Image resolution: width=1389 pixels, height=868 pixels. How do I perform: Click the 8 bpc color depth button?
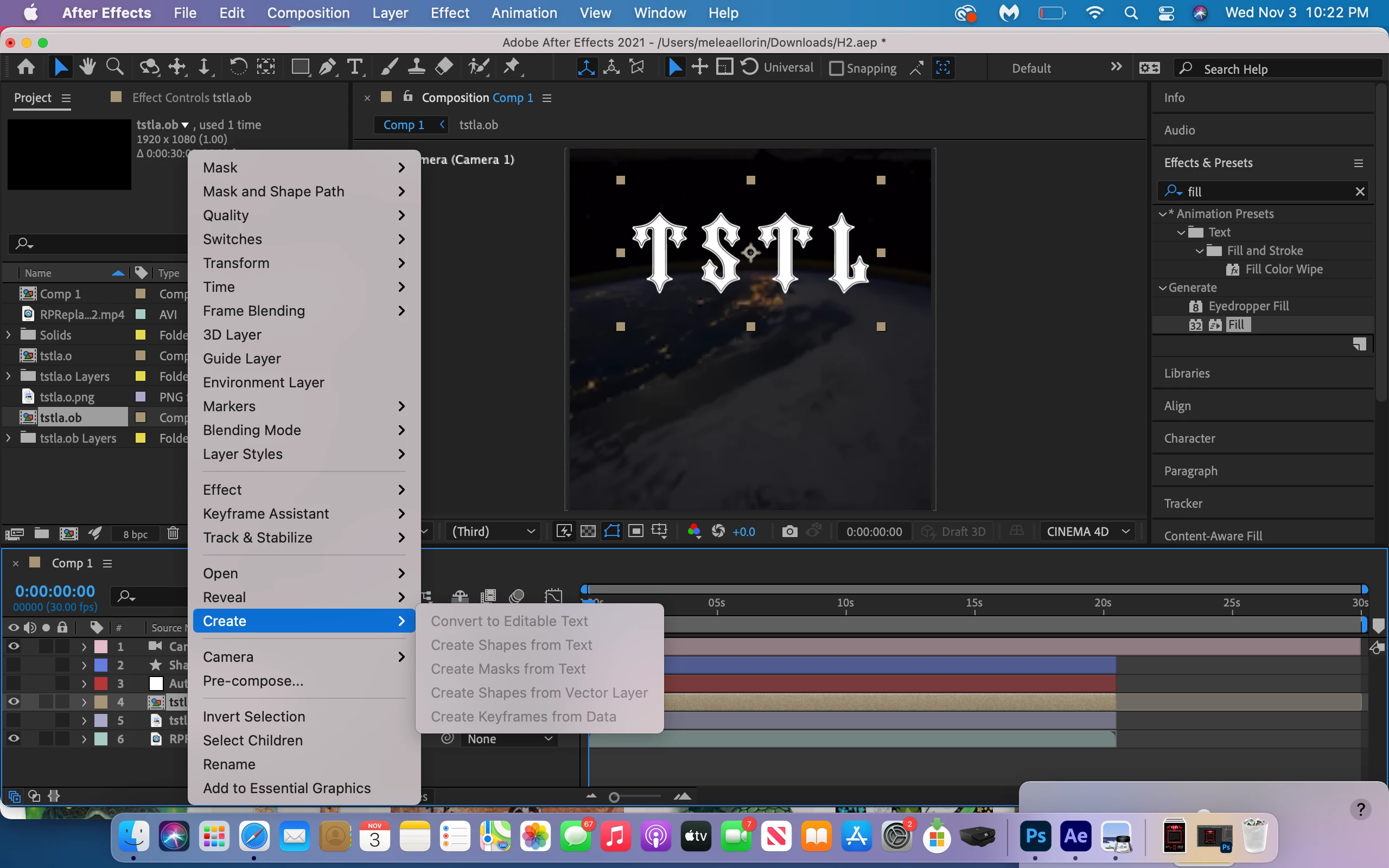(x=135, y=534)
